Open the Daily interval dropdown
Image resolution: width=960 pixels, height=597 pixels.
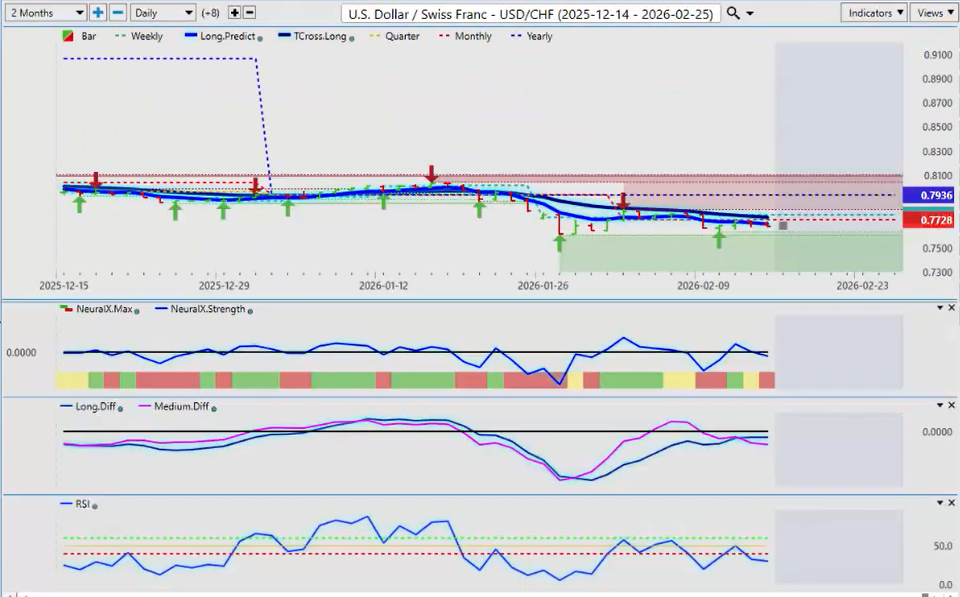point(162,13)
